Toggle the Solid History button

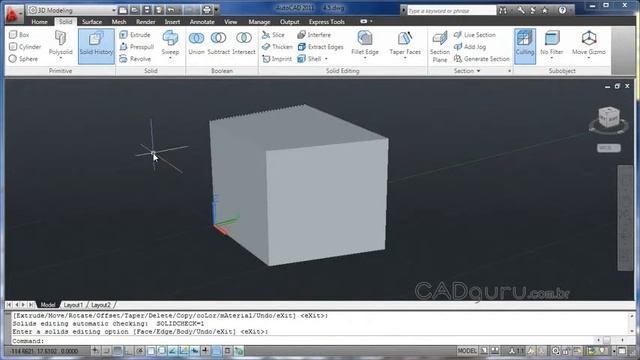pos(96,46)
